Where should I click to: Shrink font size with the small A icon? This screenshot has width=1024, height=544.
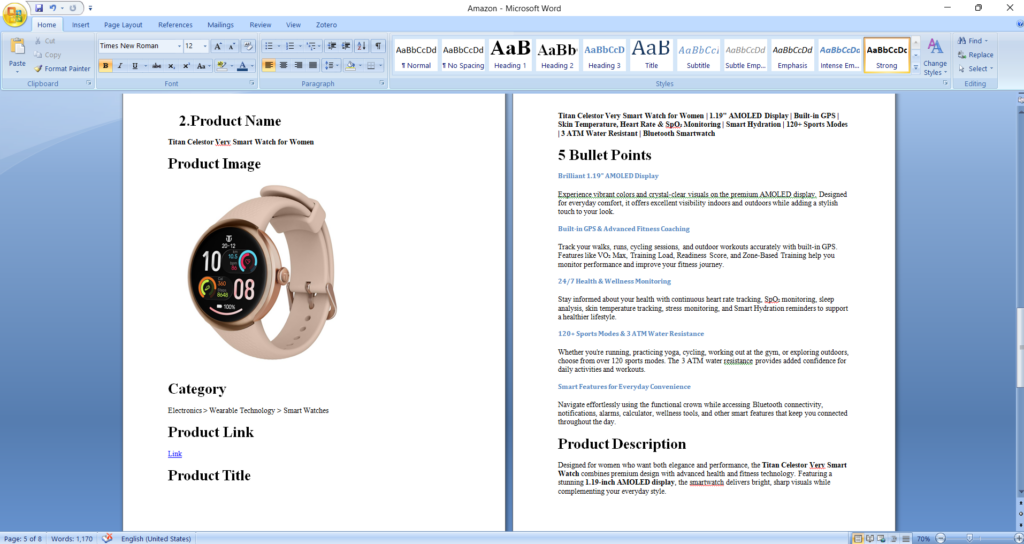click(232, 46)
